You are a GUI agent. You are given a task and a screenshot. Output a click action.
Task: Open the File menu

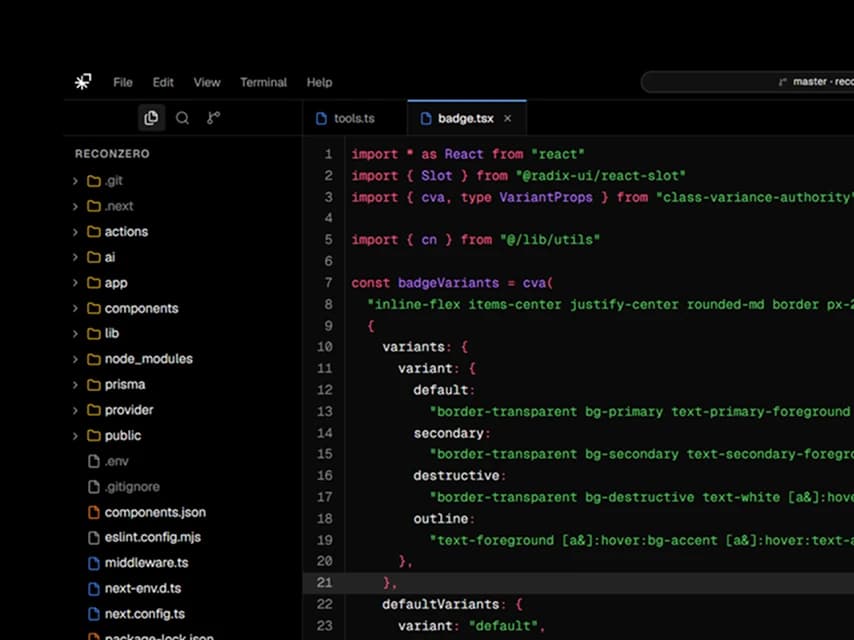(123, 82)
